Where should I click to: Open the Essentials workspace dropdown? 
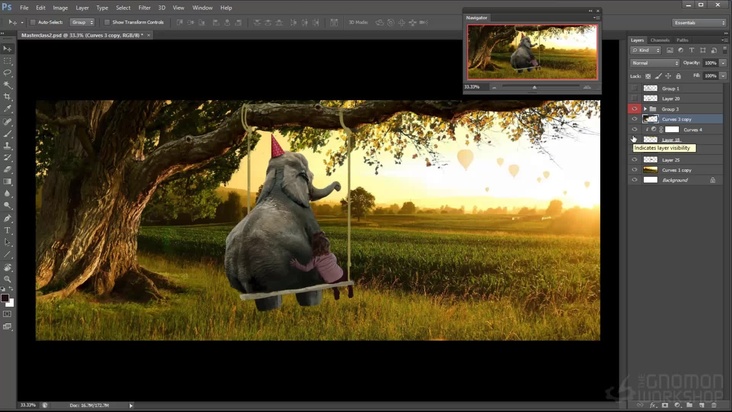coord(697,21)
